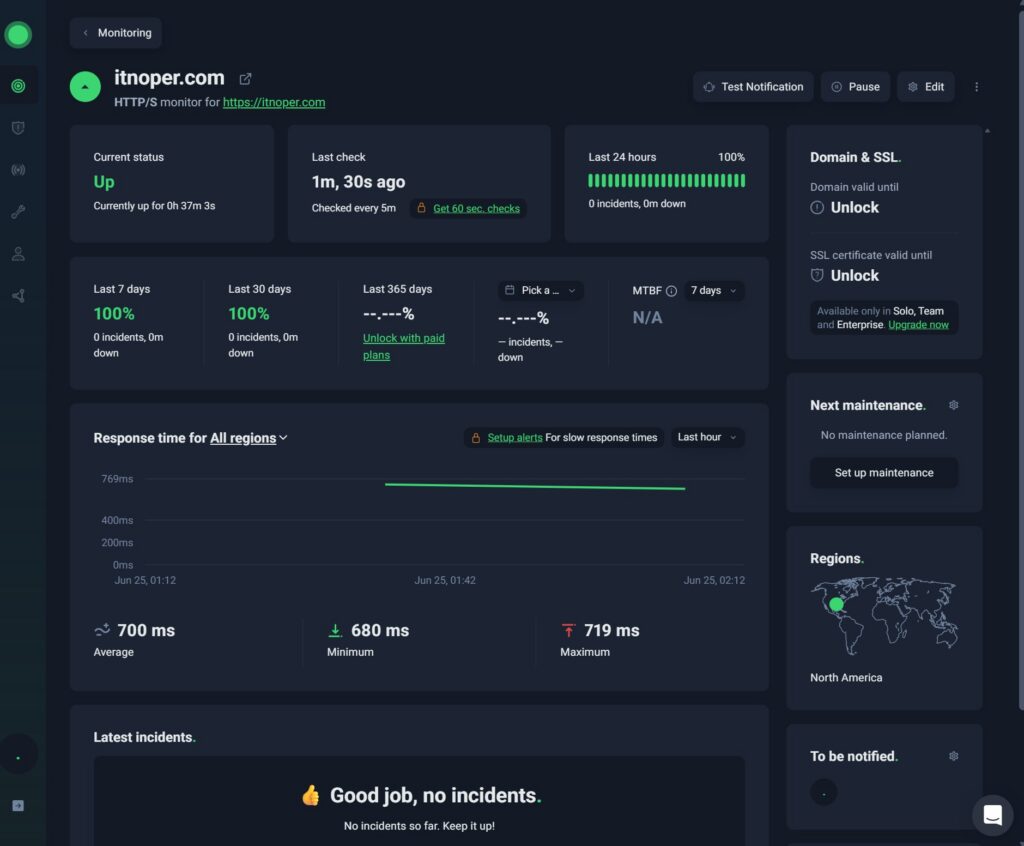Open the Incidents shield icon in sidebar

[x=18, y=128]
